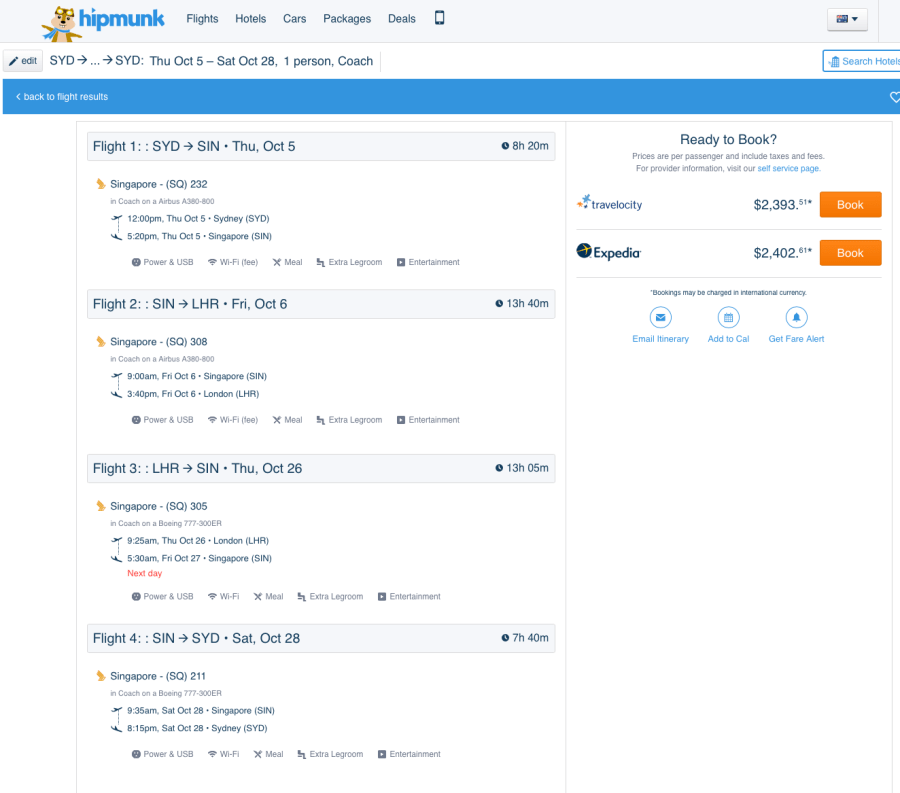Click the Expedia logo
900x793 pixels.
608,252
